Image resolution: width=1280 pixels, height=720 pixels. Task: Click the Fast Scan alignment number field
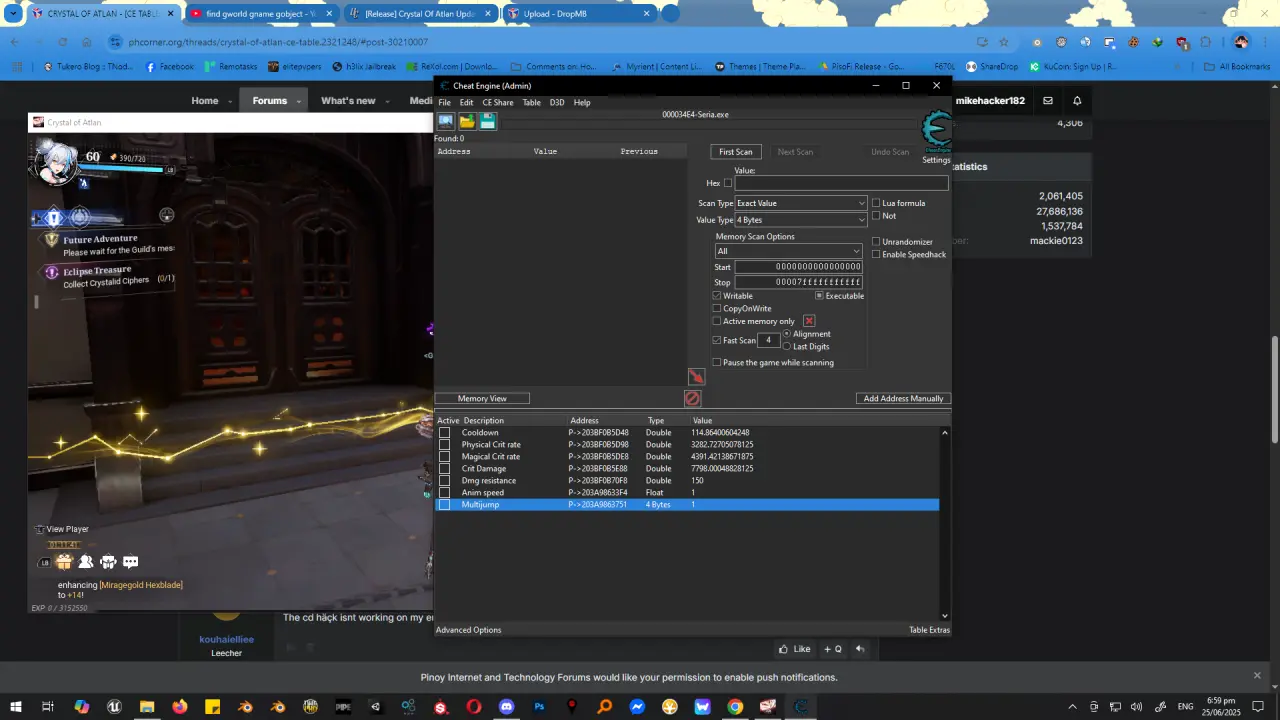(x=769, y=341)
